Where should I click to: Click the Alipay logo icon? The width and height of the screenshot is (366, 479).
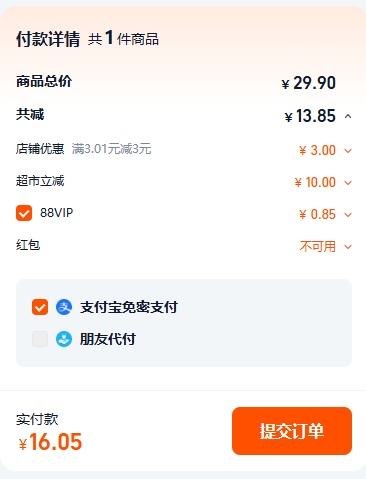click(64, 307)
